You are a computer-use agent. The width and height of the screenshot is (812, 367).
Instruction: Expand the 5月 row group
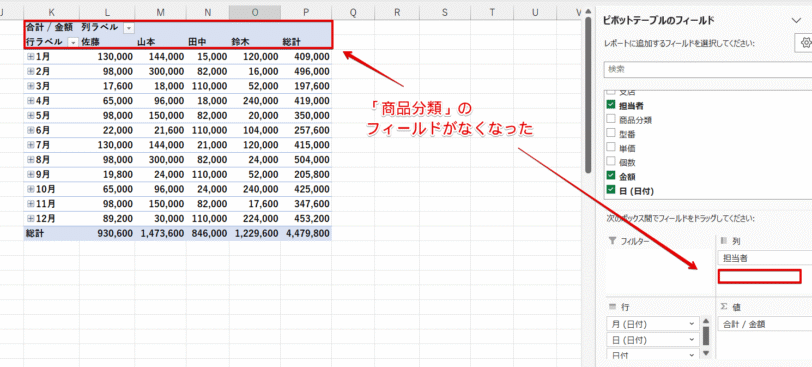tap(31, 115)
